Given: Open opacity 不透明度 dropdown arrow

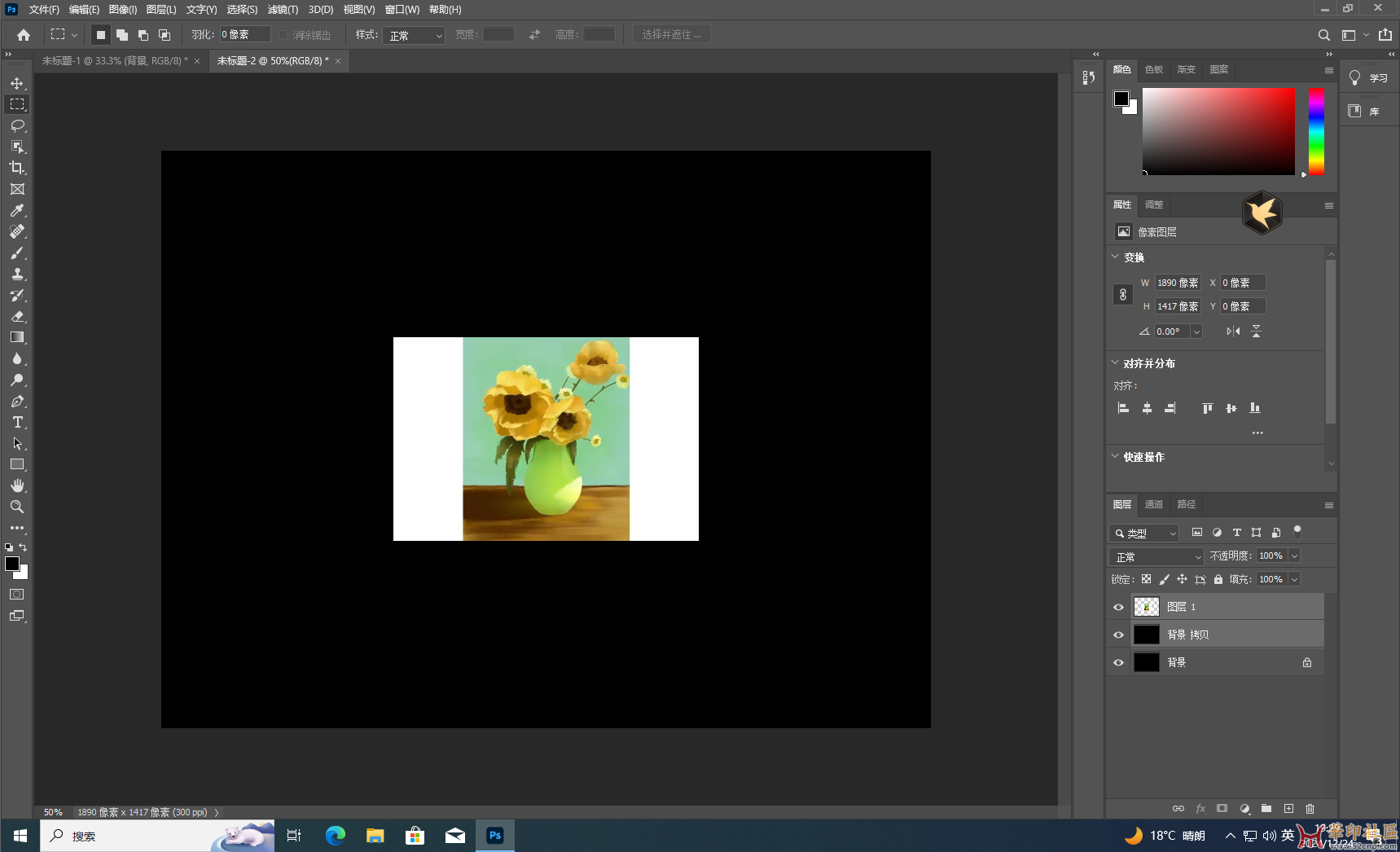Looking at the screenshot, I should (x=1294, y=556).
